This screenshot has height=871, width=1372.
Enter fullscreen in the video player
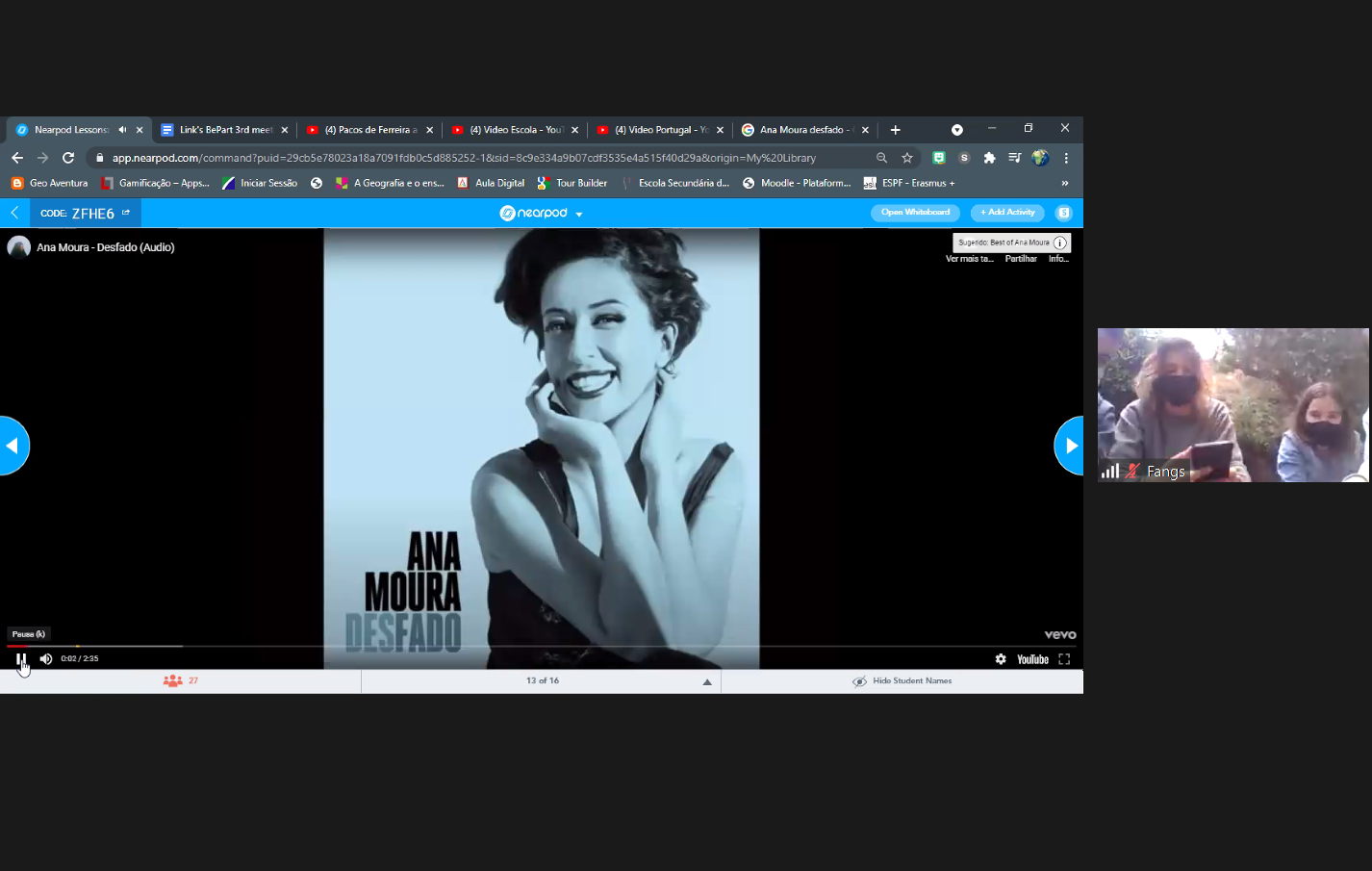tap(1064, 659)
